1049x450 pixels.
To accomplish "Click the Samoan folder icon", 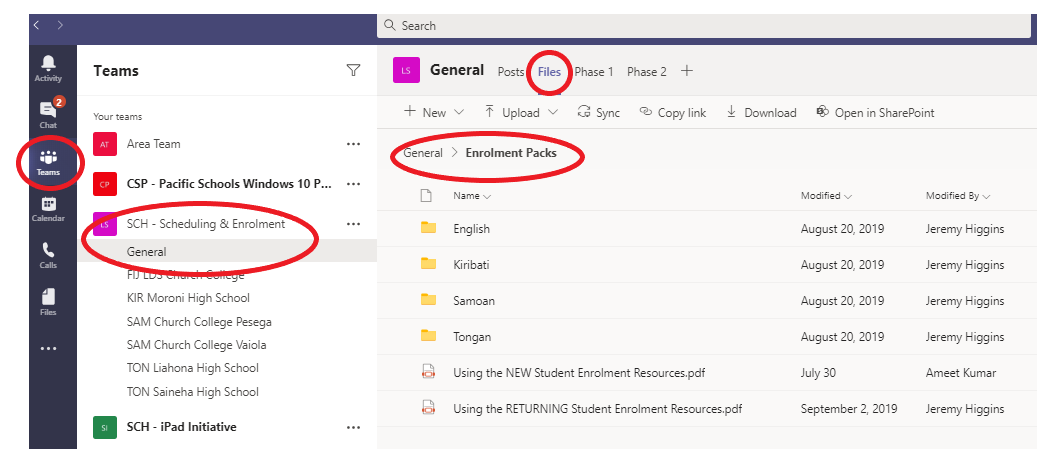I will pos(428,300).
